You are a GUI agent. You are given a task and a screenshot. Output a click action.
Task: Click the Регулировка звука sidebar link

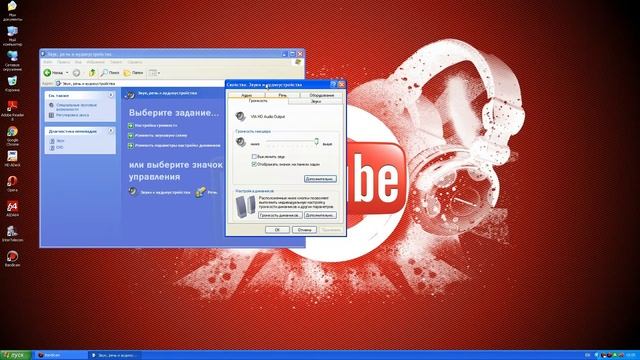point(72,115)
